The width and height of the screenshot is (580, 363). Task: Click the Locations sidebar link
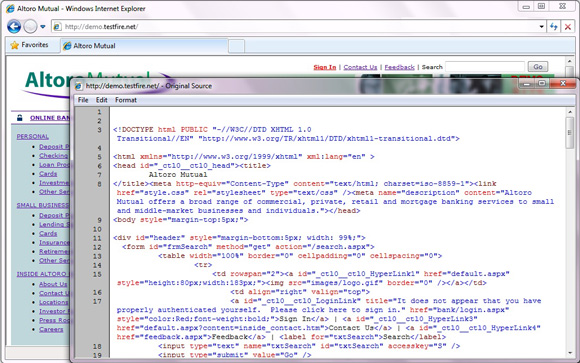point(54,302)
